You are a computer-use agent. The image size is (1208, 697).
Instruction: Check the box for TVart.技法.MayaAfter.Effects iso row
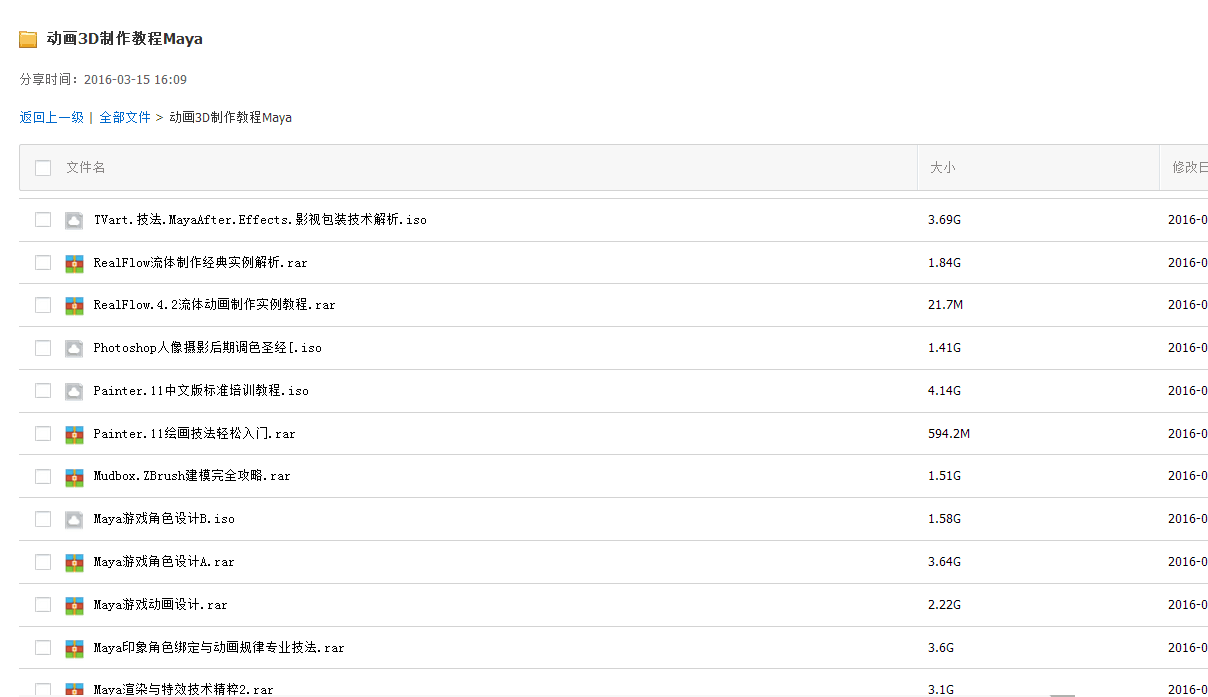click(x=43, y=220)
